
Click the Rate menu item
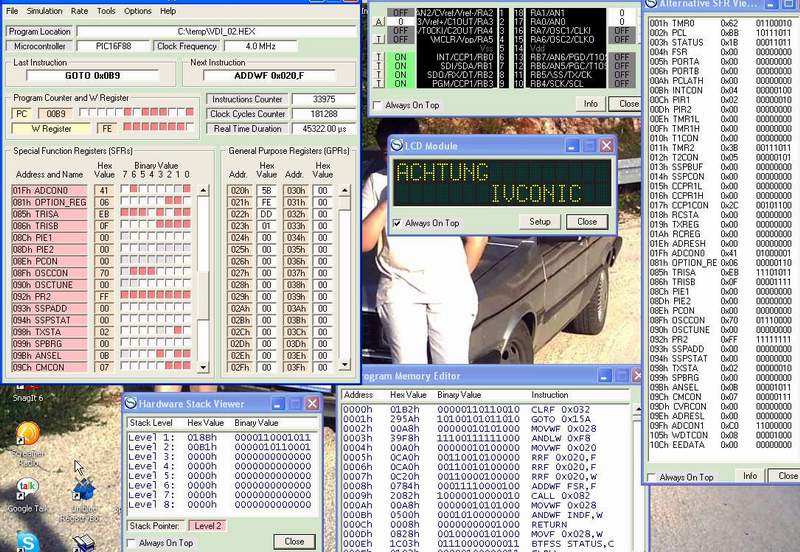(79, 11)
